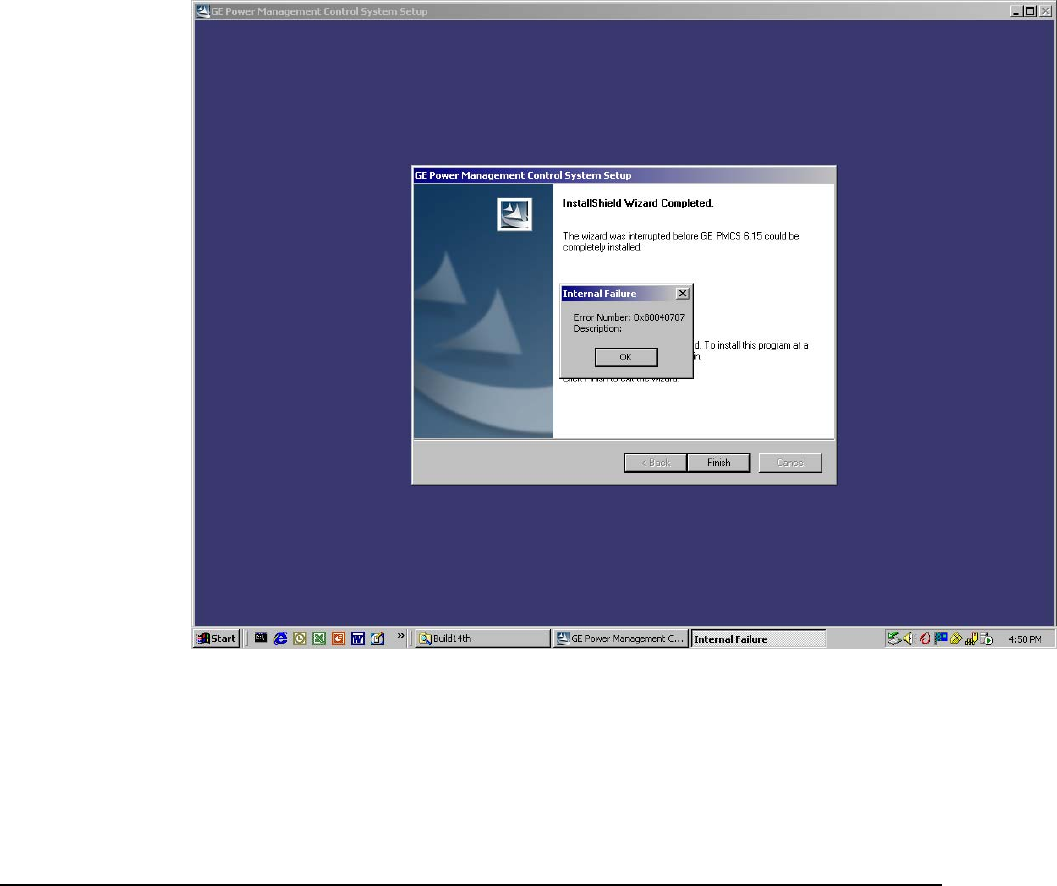This screenshot has width=1057, height=886.
Task: Open the blue display settings tray icon
Action: pos(941,638)
